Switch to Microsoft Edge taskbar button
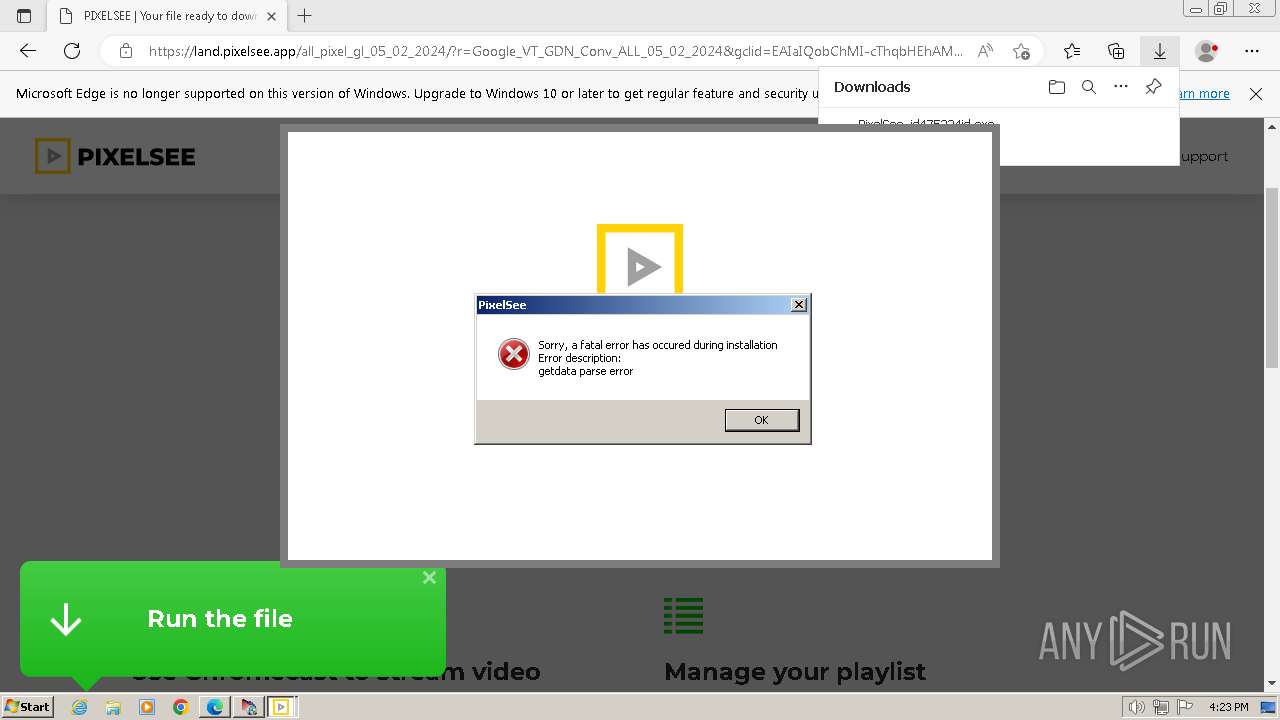The height and width of the screenshot is (720, 1280). (x=215, y=707)
